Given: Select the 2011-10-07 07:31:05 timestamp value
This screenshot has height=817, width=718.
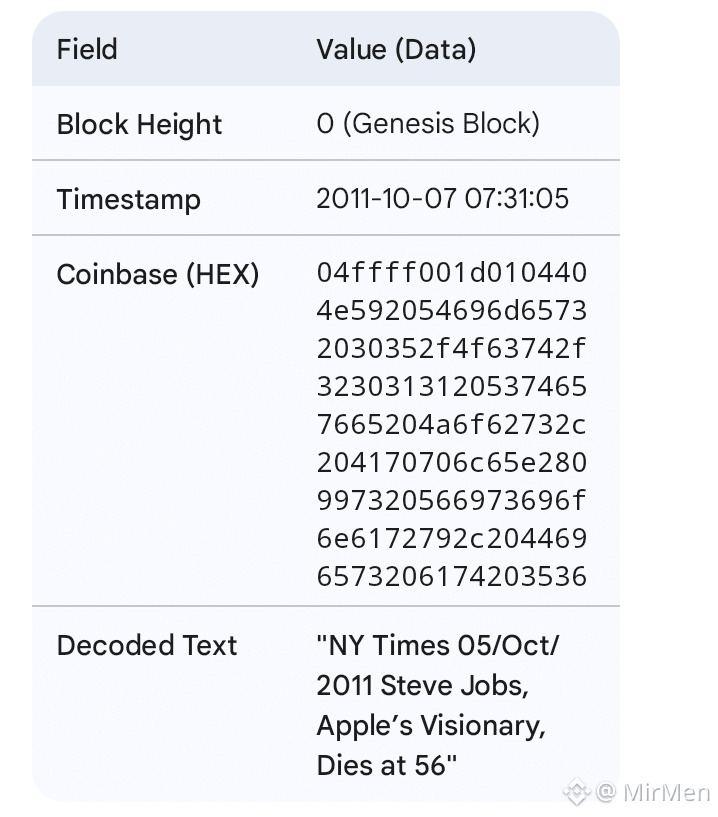Looking at the screenshot, I should [x=442, y=198].
